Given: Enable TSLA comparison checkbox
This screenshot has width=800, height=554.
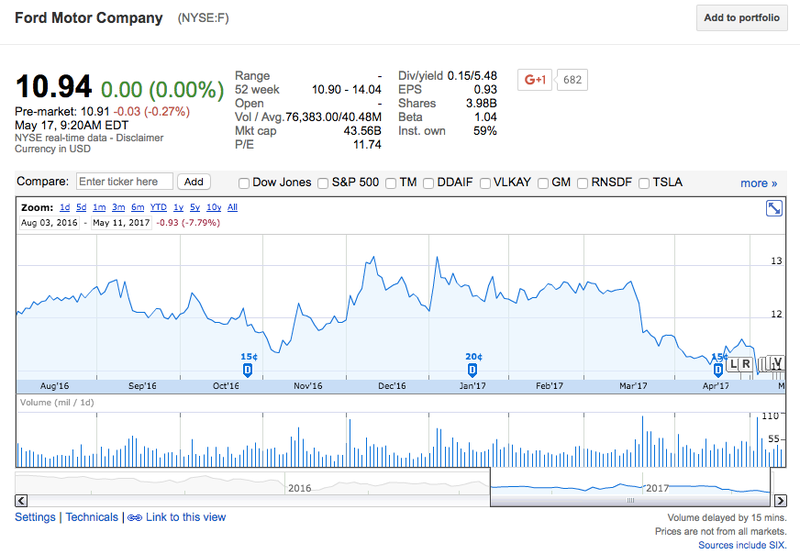Looking at the screenshot, I should 644,183.
